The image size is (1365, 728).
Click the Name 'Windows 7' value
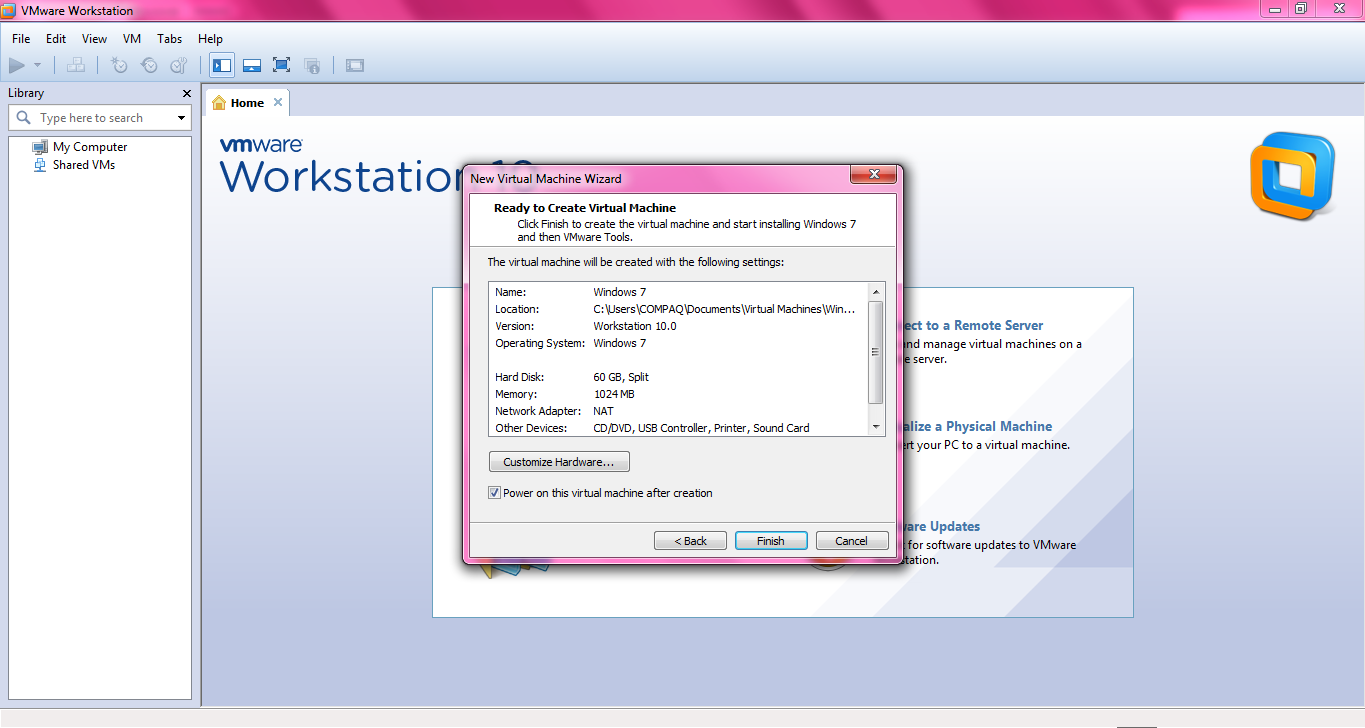[620, 292]
